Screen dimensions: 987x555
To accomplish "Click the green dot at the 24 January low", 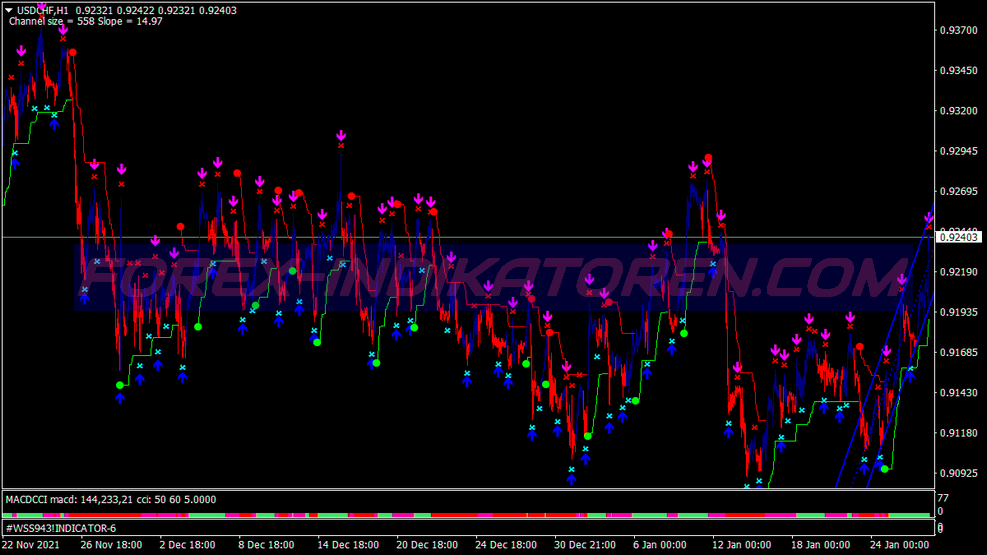I will (x=884, y=469).
